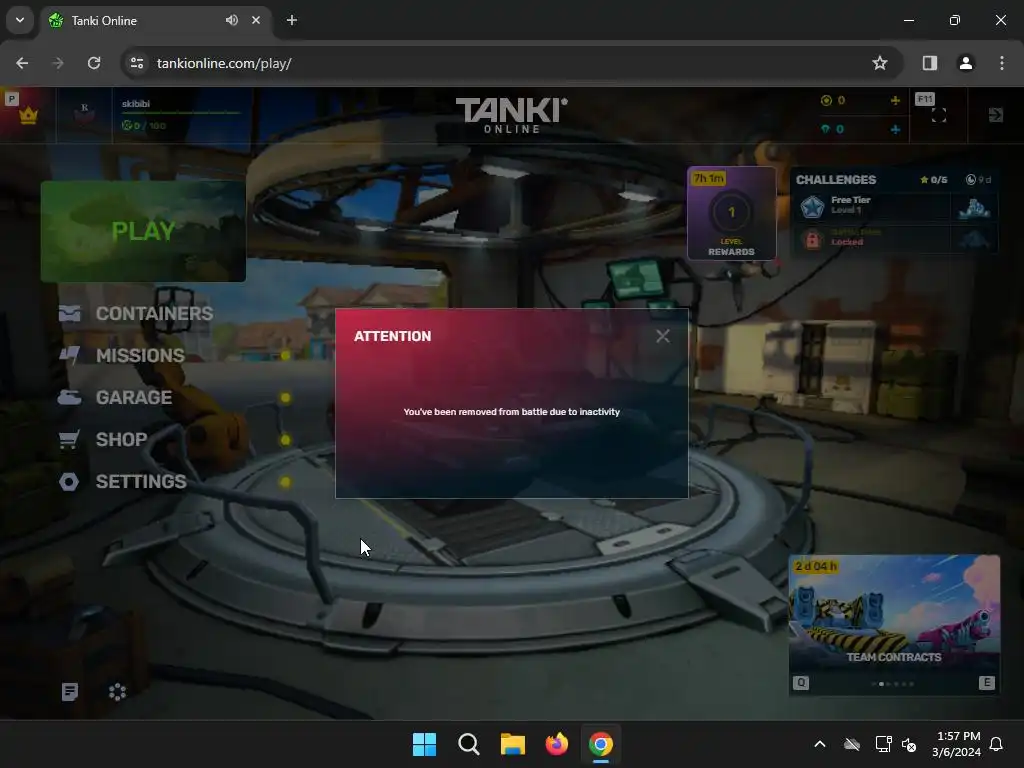Click the Garage tank icon

69,397
